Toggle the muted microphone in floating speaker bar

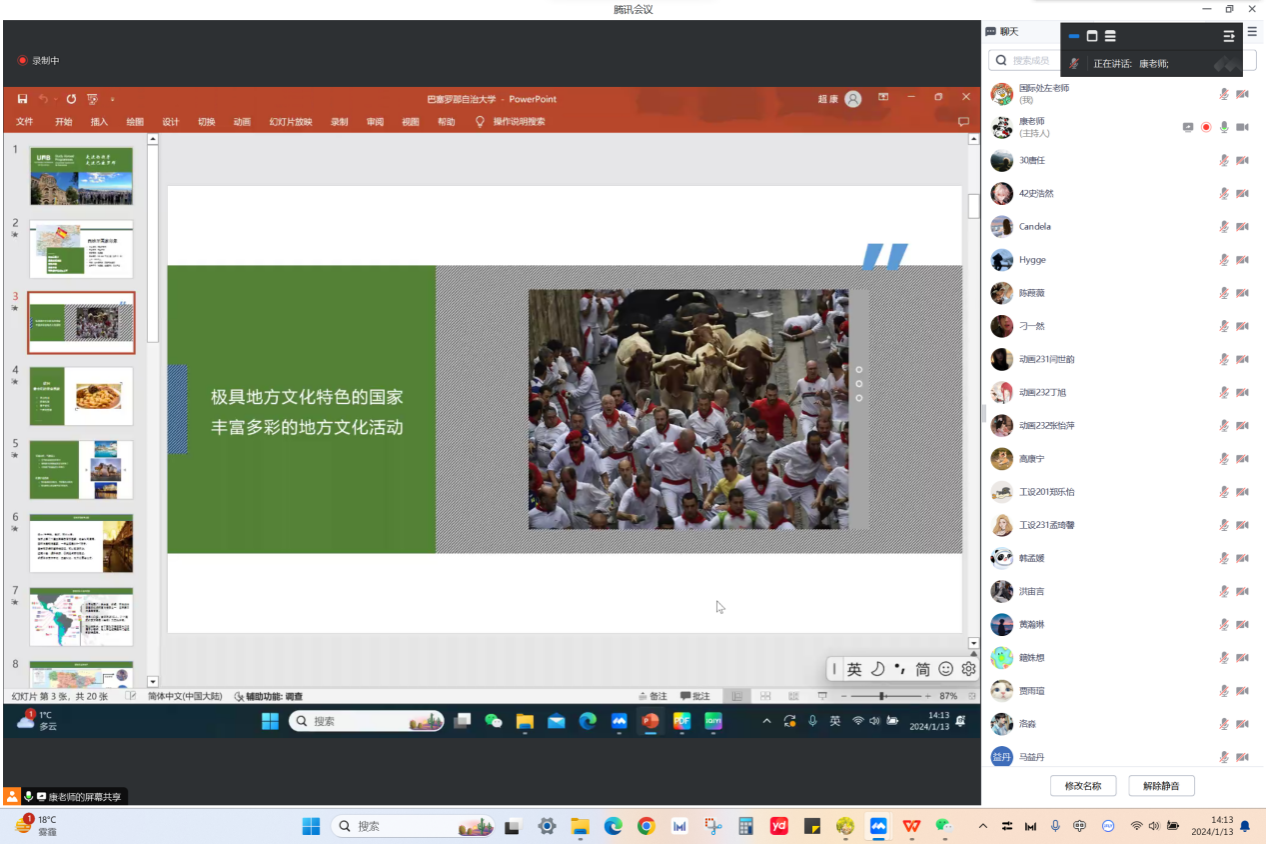point(1074,63)
